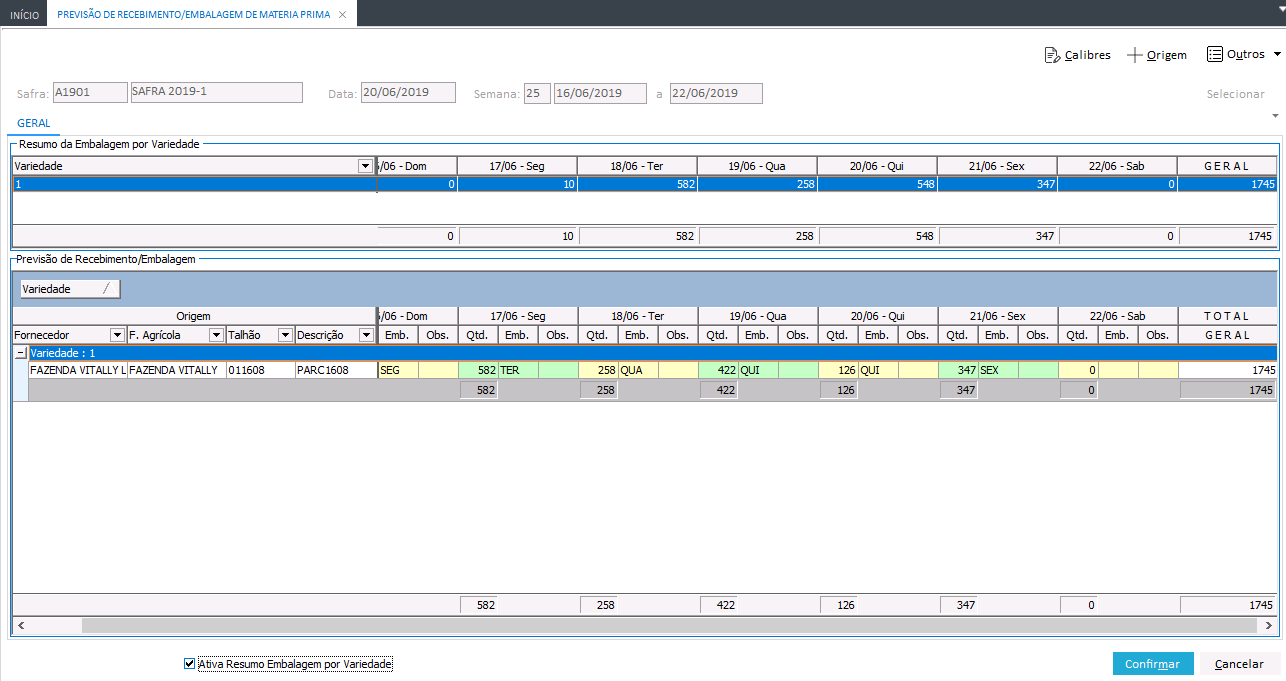Click 17/06 - Seg header in summary grid

coord(517,166)
